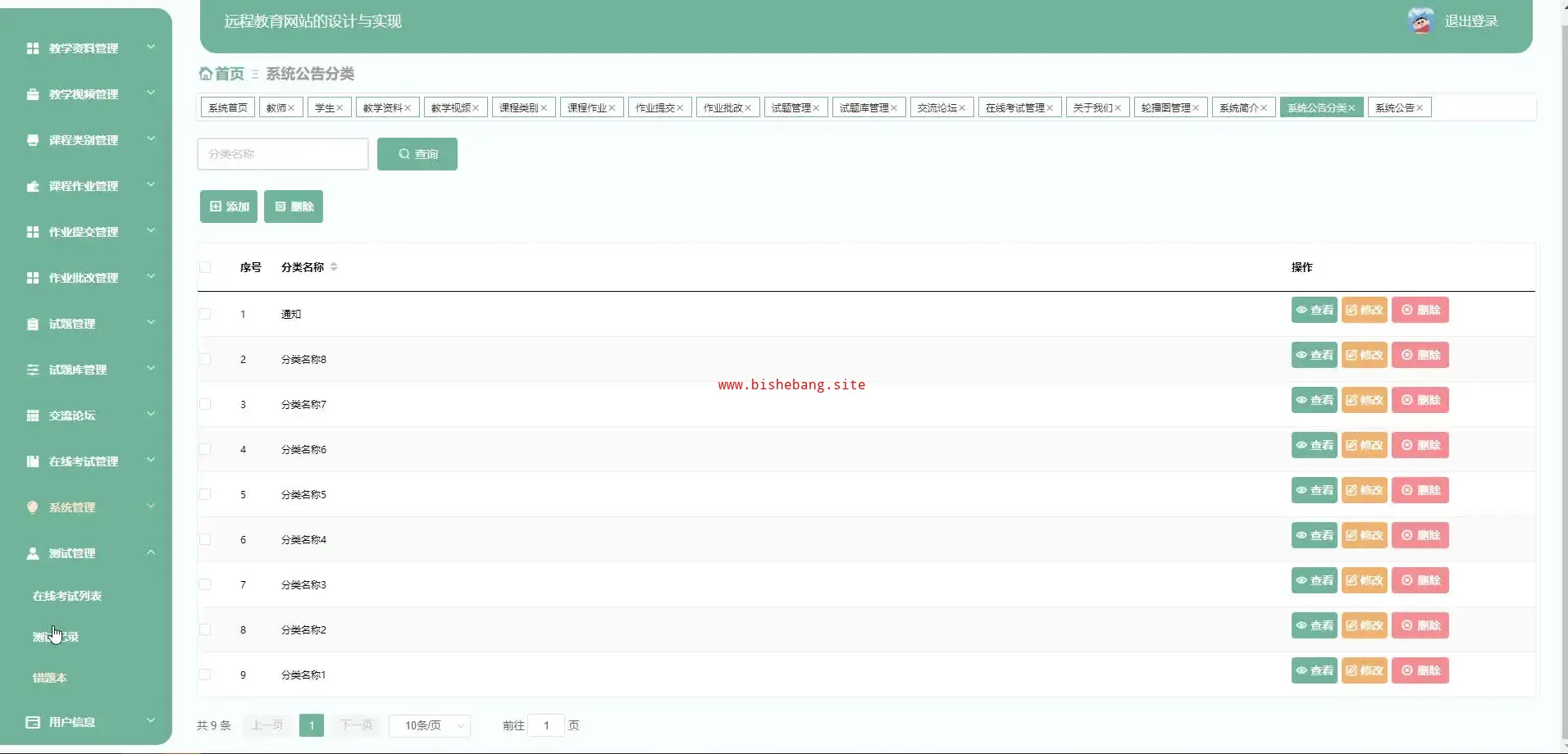This screenshot has height=754, width=1568.
Task: Close the active 系统公告分类 tab with its X
Action: (1351, 108)
